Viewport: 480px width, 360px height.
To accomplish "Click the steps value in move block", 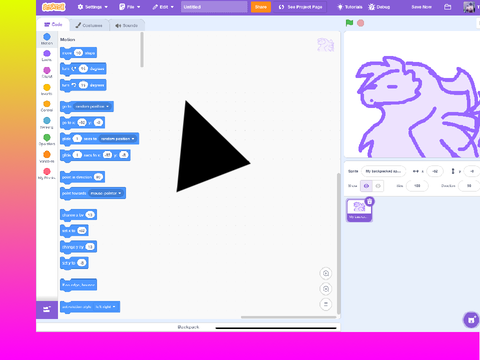I will 78,53.
